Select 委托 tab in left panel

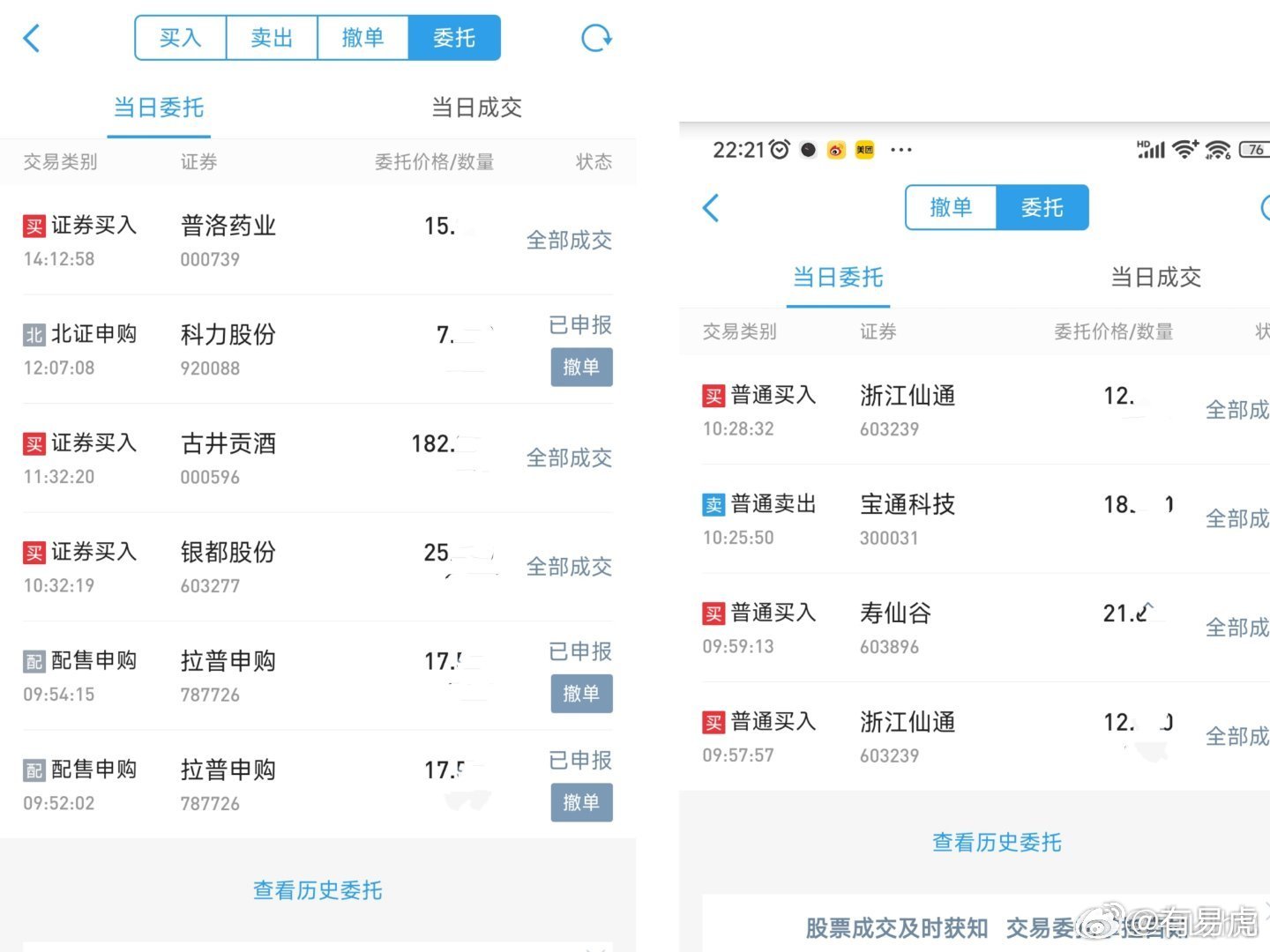(454, 38)
